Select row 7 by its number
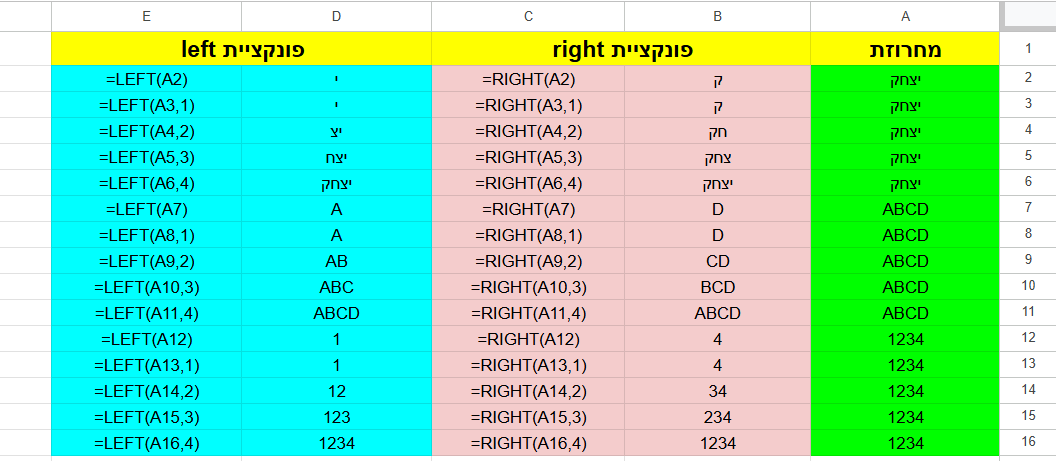1056x461 pixels. coord(1027,209)
